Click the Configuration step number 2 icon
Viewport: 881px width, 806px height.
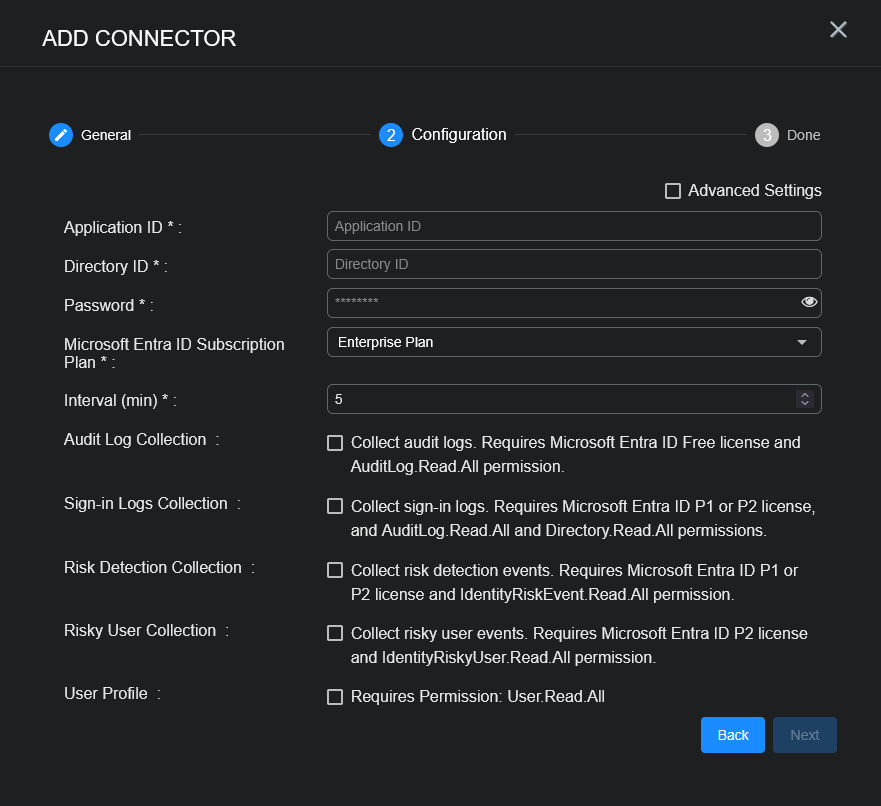[x=391, y=135]
